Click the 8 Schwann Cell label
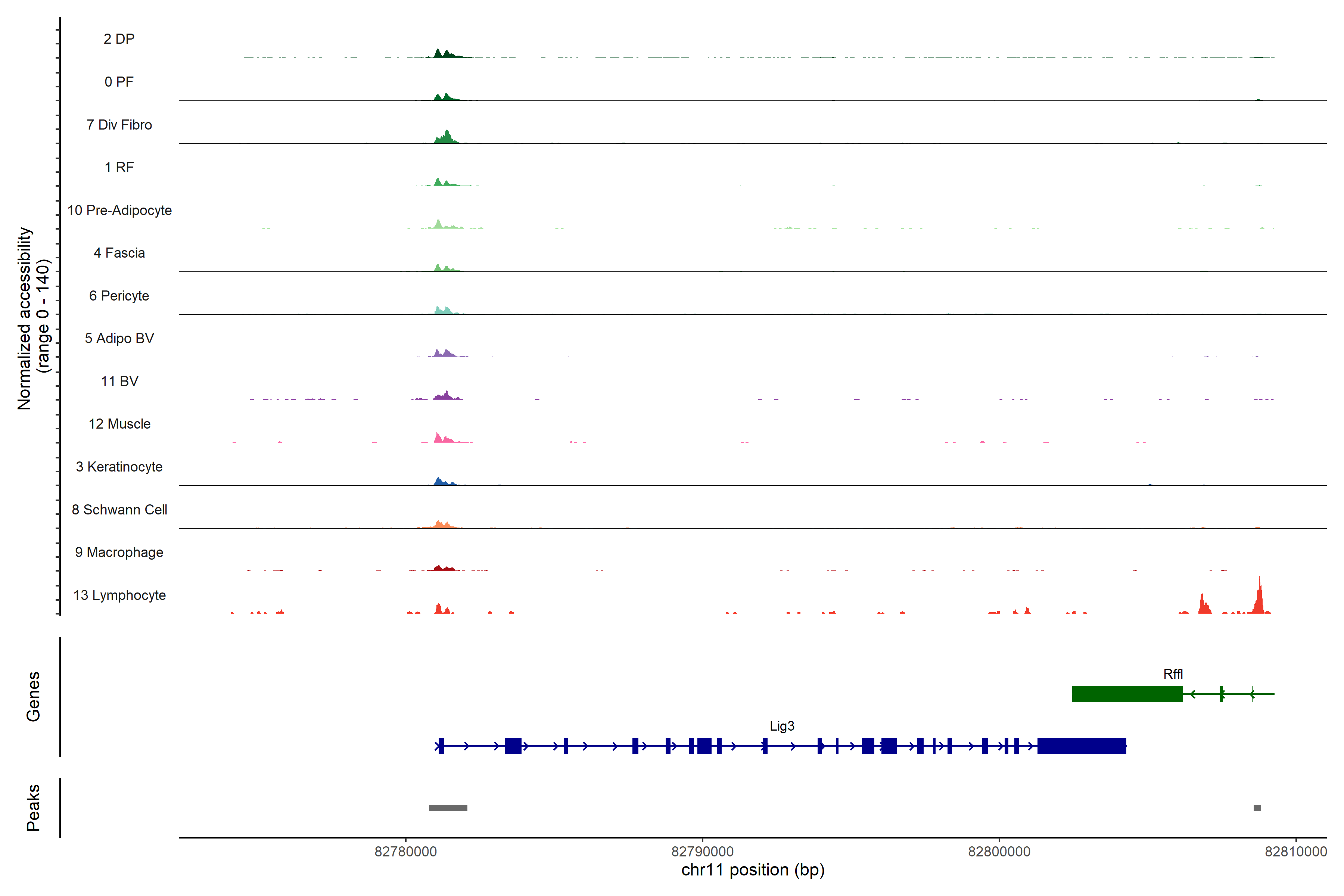 point(119,510)
